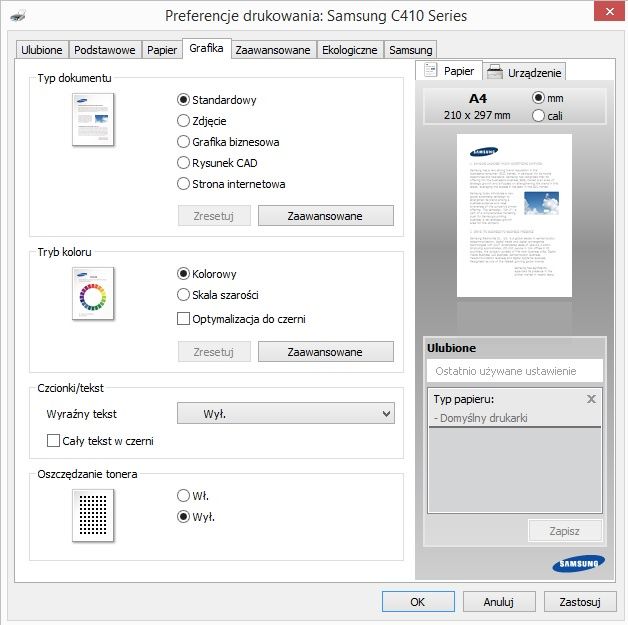Select the Grafika tab
The image size is (628, 625).
pos(207,48)
